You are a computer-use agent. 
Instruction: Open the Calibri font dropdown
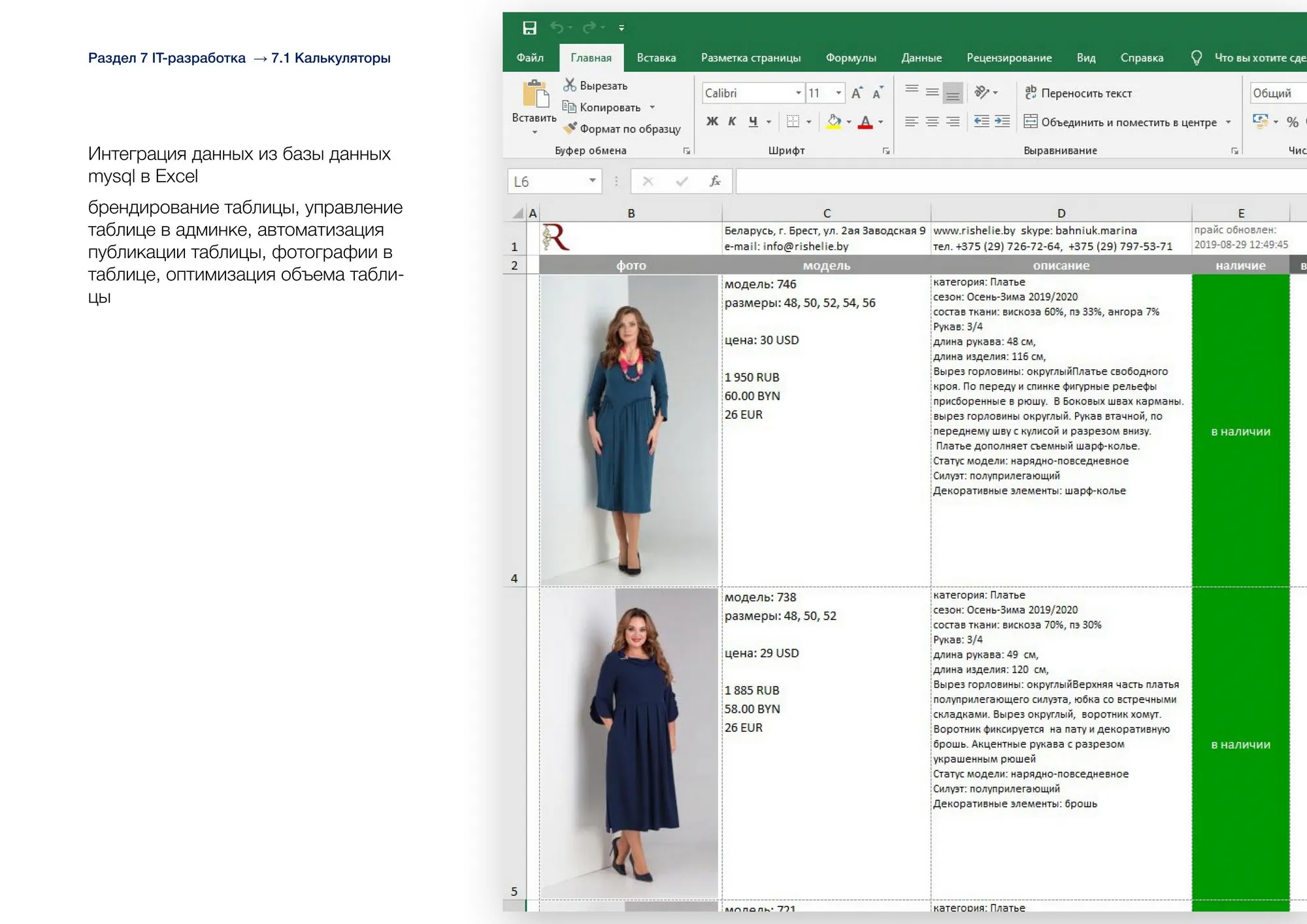point(799,93)
